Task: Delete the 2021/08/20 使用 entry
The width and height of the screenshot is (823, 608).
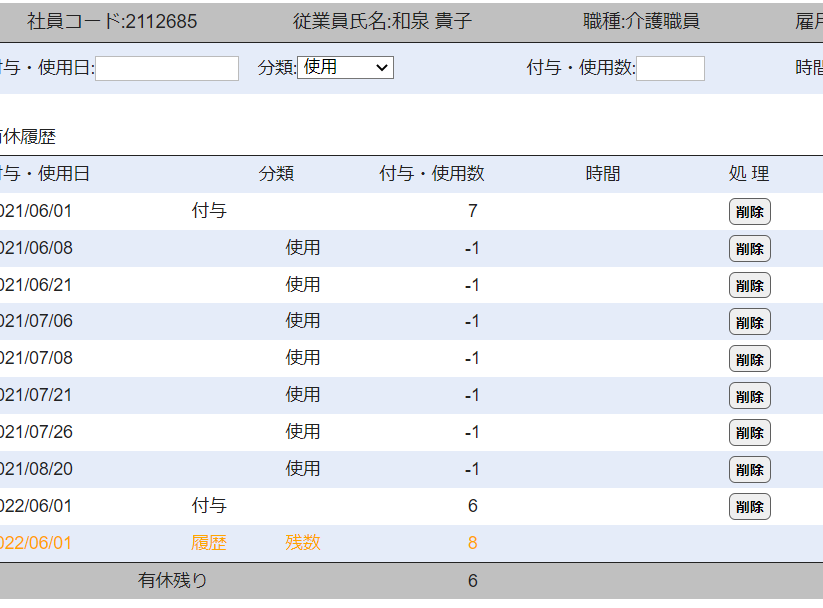Action: pyautogui.click(x=749, y=470)
